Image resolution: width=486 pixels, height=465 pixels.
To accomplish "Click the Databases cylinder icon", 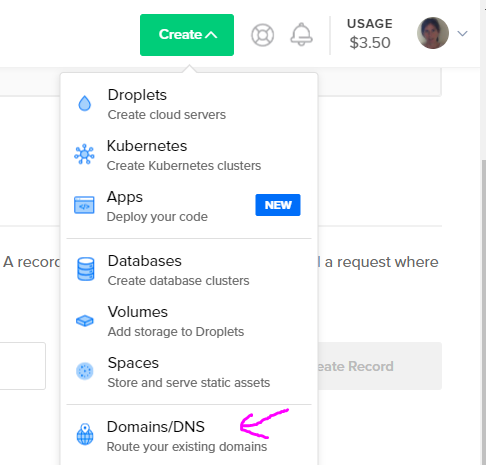I will pos(85,269).
